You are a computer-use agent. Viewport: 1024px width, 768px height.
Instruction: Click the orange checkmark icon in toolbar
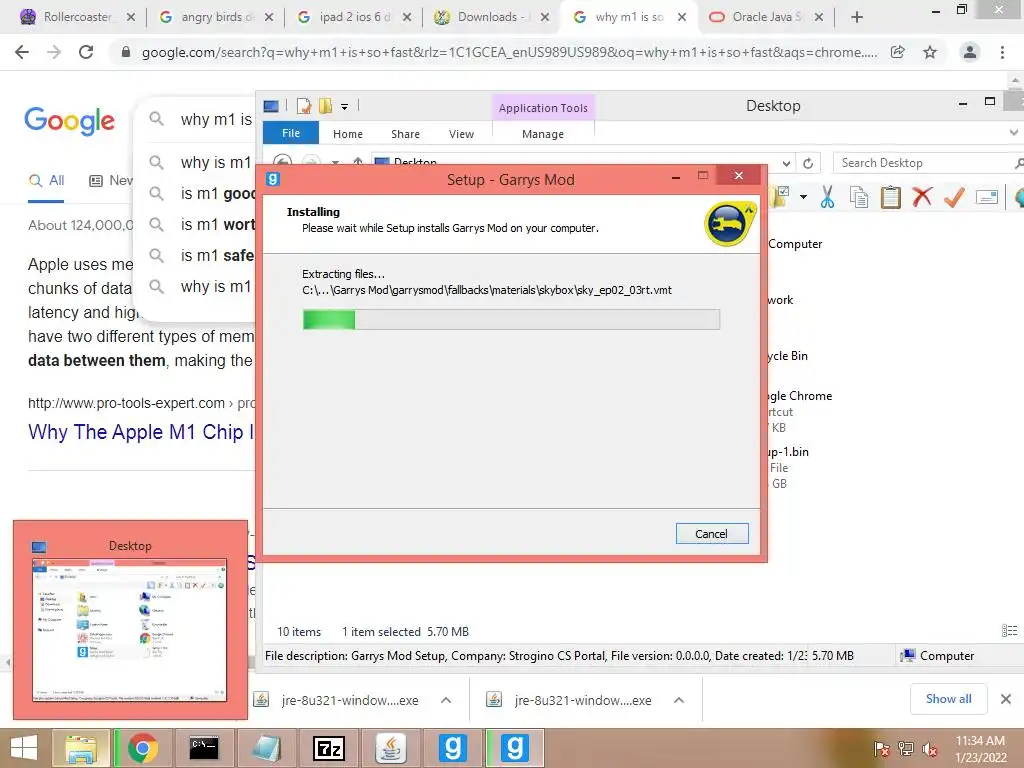point(954,197)
